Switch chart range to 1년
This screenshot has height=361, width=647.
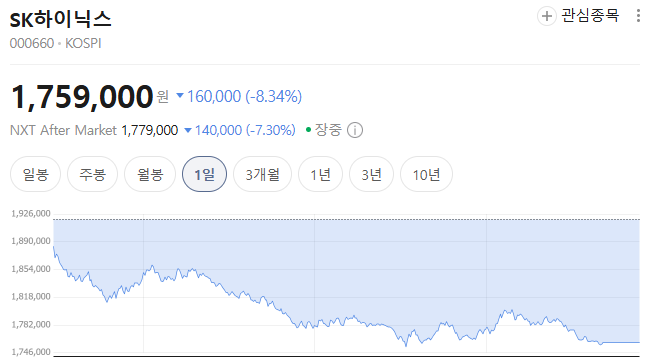coord(320,174)
